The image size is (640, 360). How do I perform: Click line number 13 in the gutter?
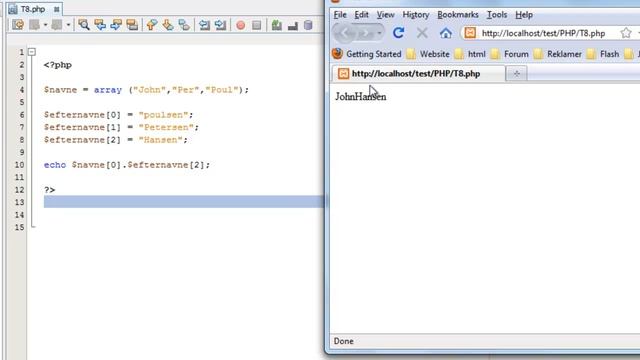pos(19,202)
